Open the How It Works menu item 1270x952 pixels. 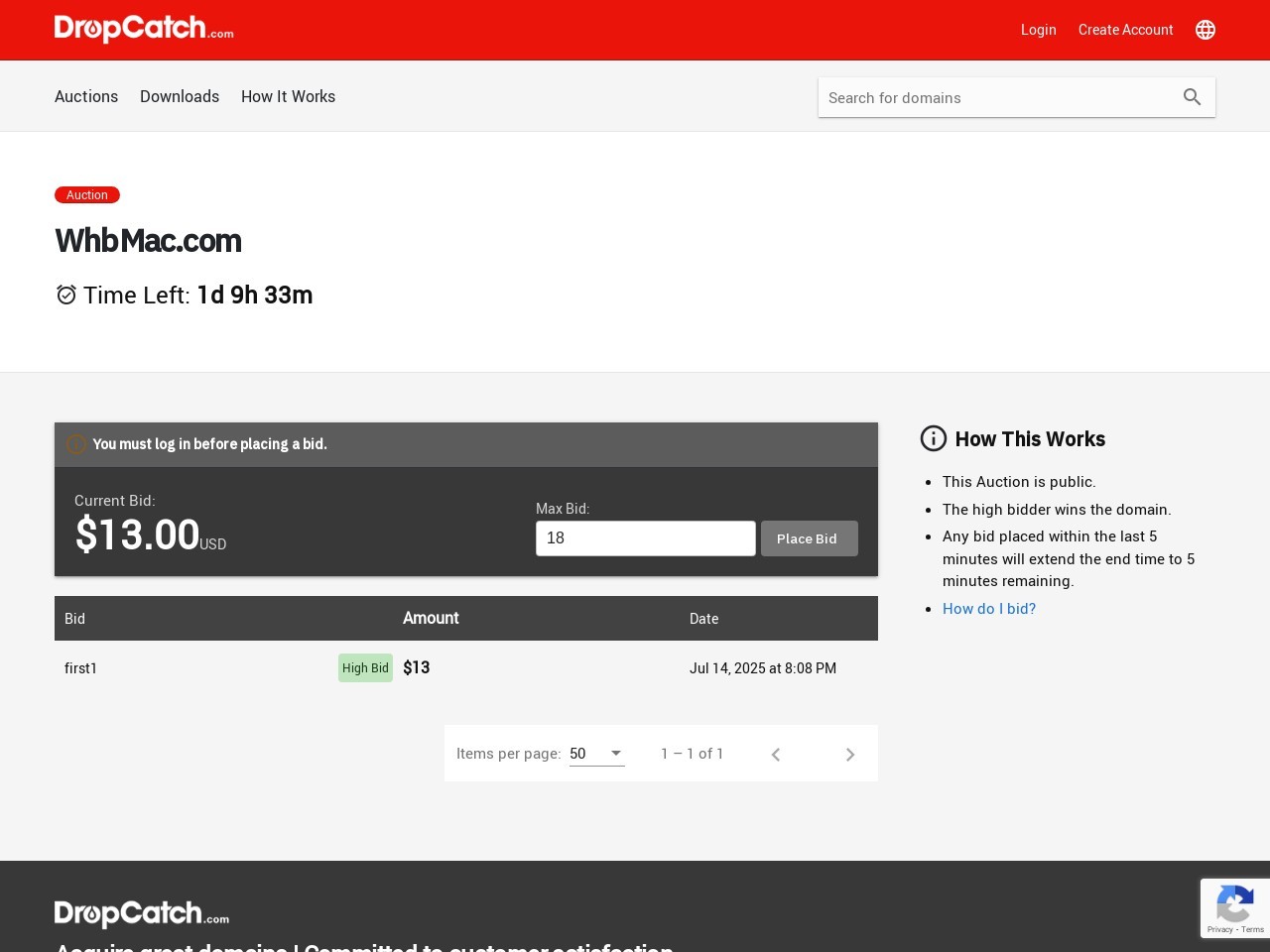click(x=288, y=96)
